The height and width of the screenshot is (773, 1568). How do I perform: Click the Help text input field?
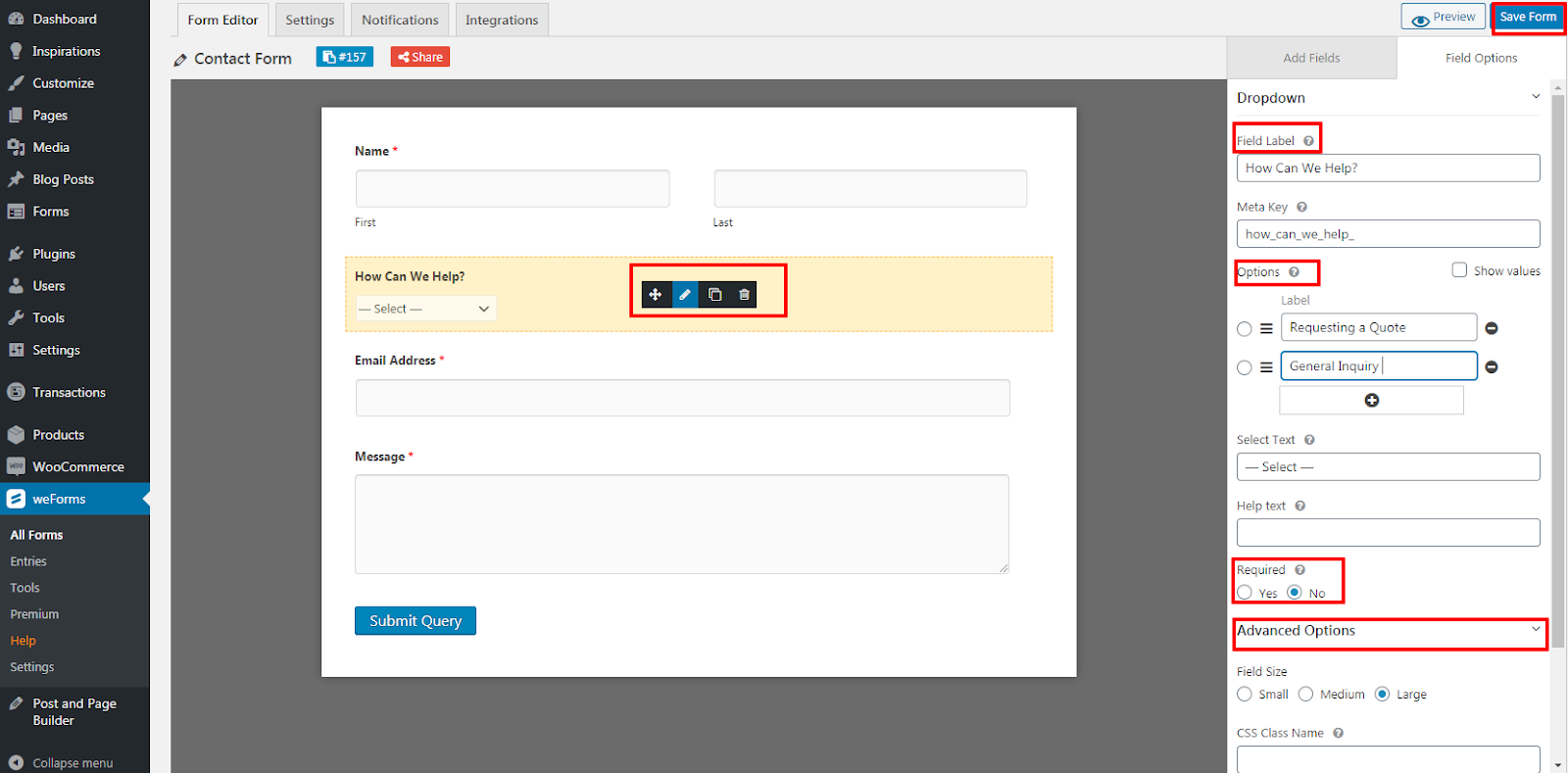coord(1388,532)
